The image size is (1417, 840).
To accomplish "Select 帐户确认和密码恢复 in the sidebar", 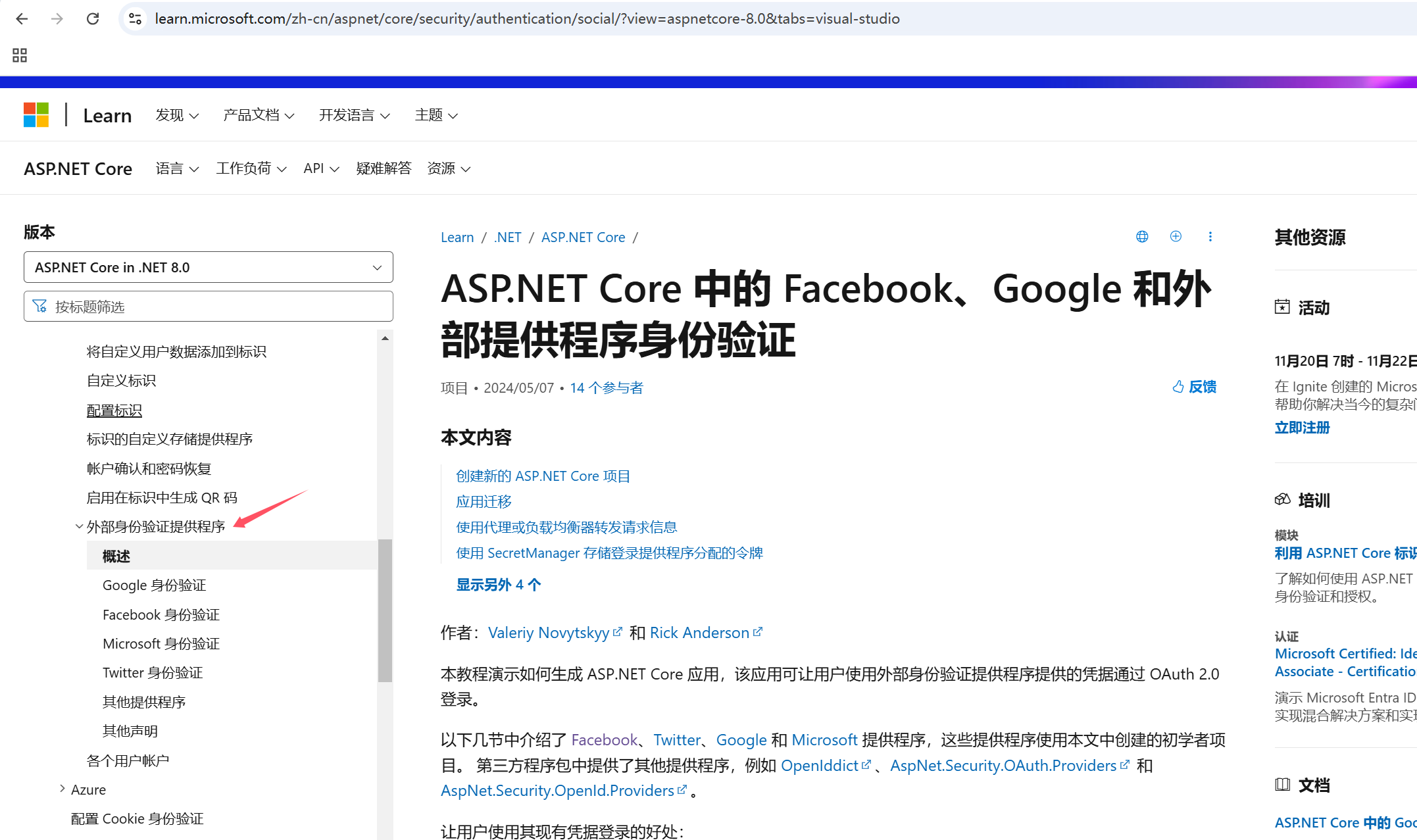I will [149, 468].
